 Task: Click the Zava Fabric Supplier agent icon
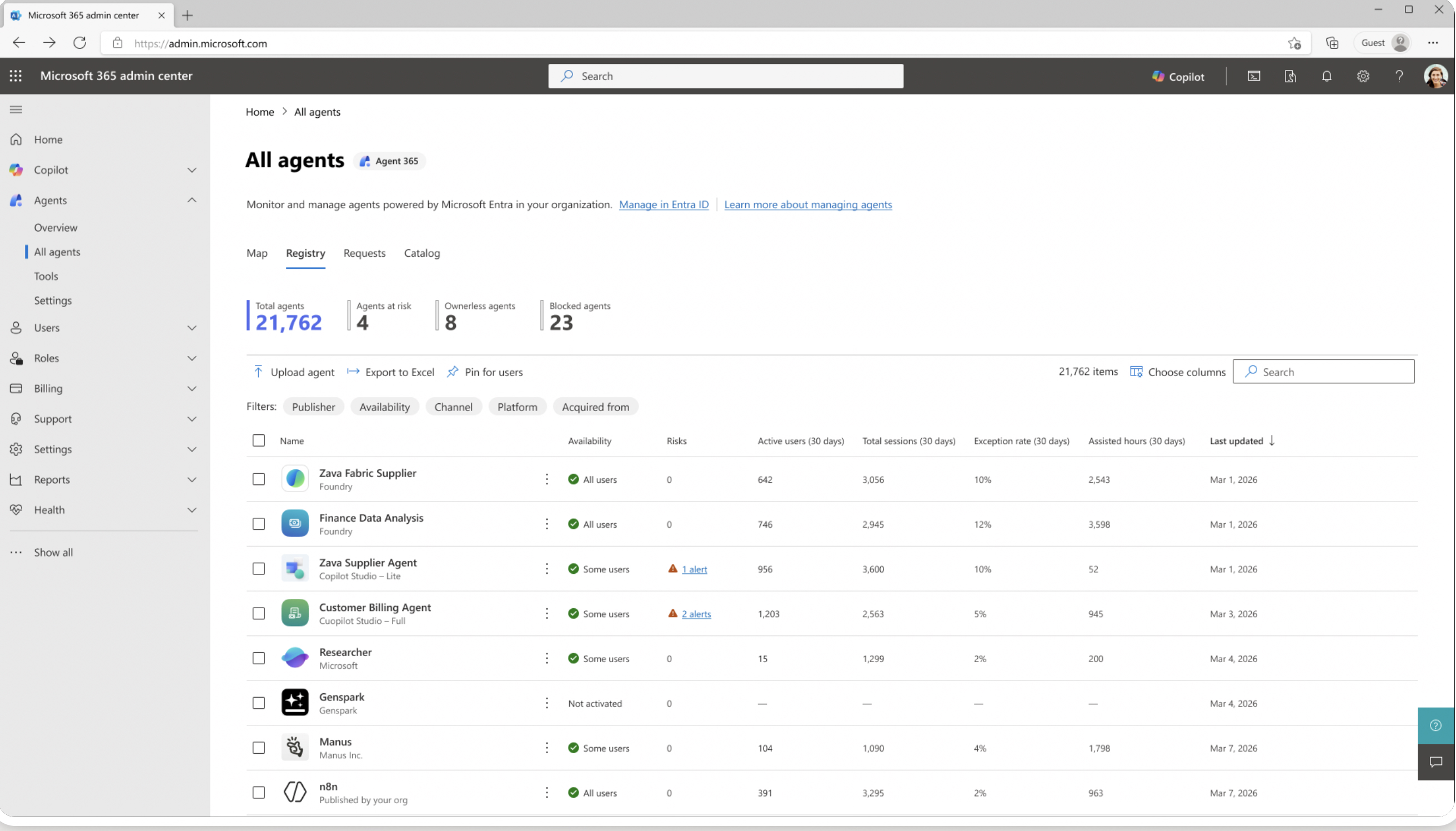[295, 479]
